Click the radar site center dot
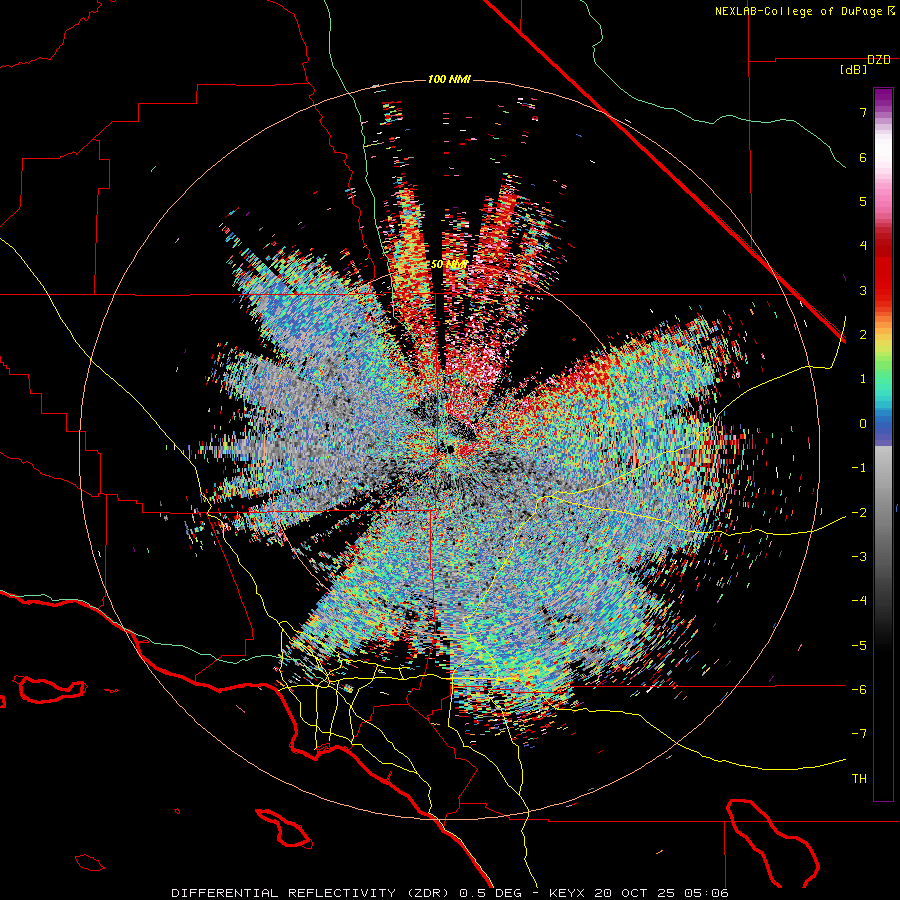The image size is (900, 900). [x=451, y=449]
